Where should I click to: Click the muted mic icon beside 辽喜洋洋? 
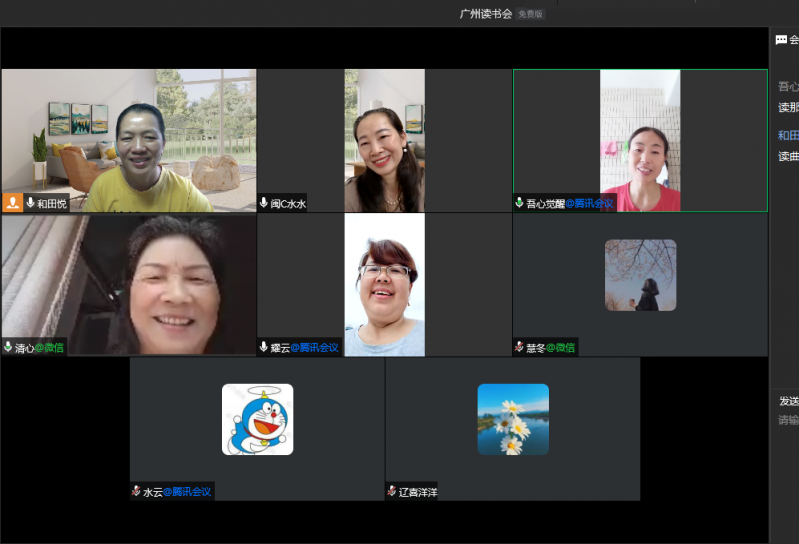click(x=392, y=492)
